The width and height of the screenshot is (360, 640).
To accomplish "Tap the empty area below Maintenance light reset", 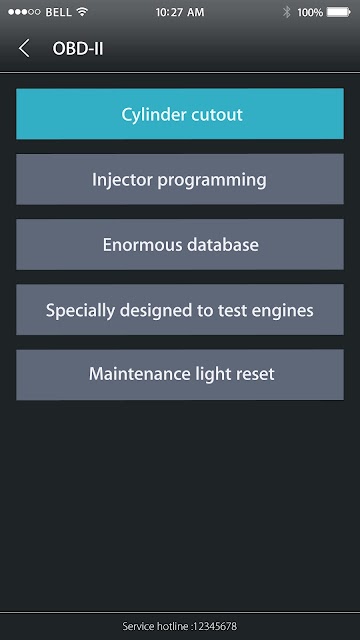I will click(x=180, y=506).
